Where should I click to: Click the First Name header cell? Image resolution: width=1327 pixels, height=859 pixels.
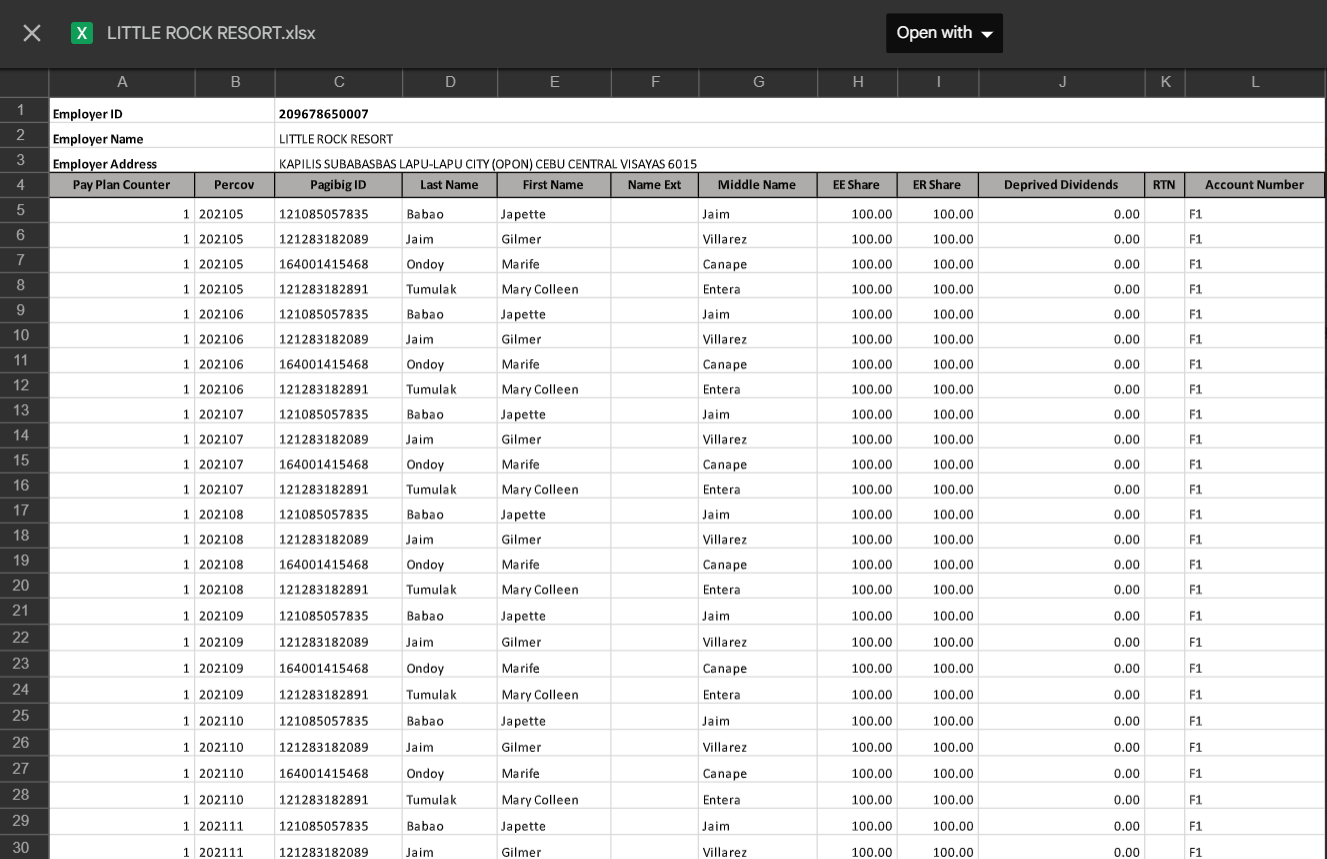[555, 185]
